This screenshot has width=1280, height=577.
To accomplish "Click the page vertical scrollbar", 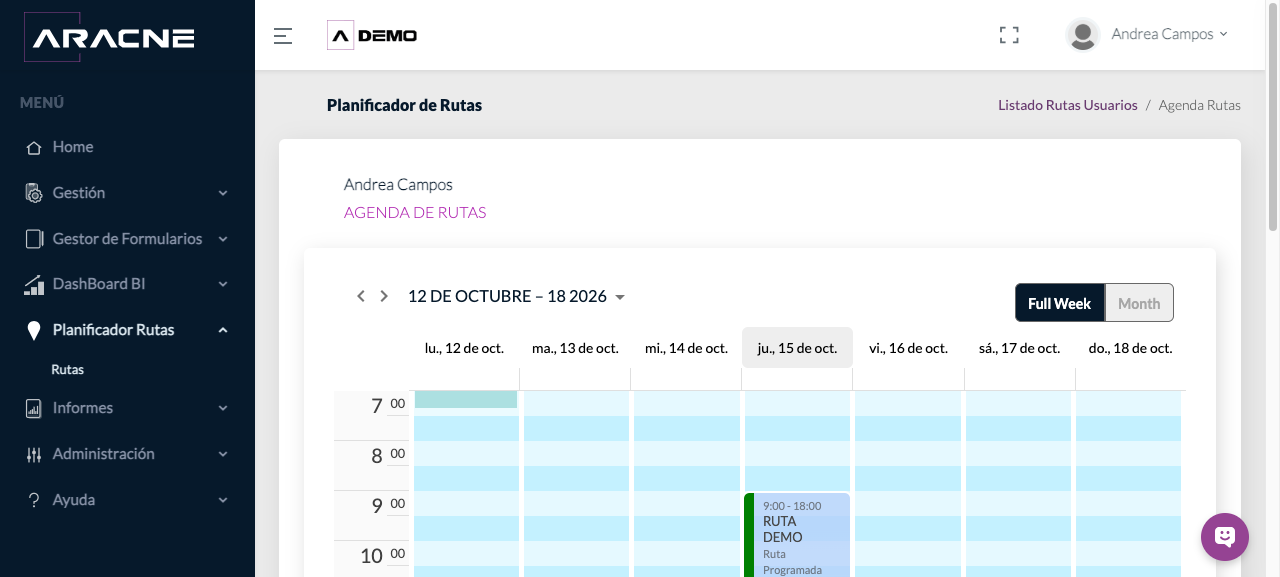I will tap(1273, 115).
